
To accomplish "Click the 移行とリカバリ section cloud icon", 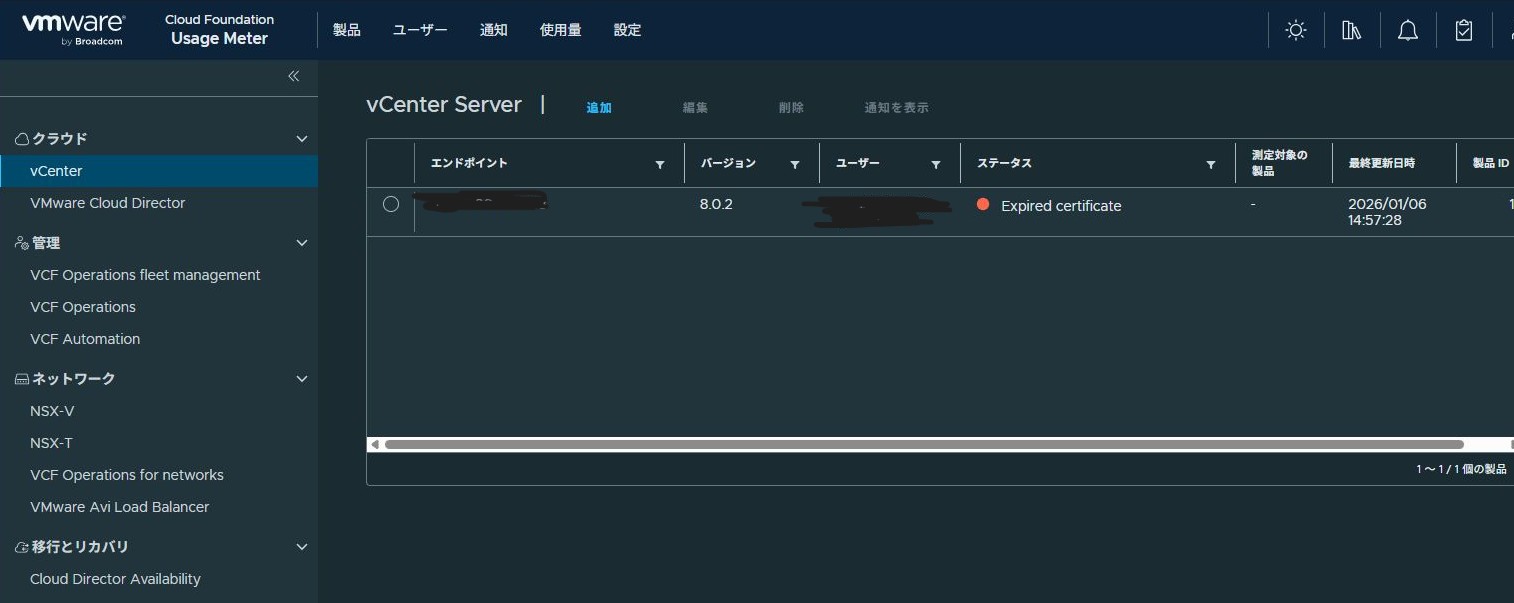I will pos(22,547).
